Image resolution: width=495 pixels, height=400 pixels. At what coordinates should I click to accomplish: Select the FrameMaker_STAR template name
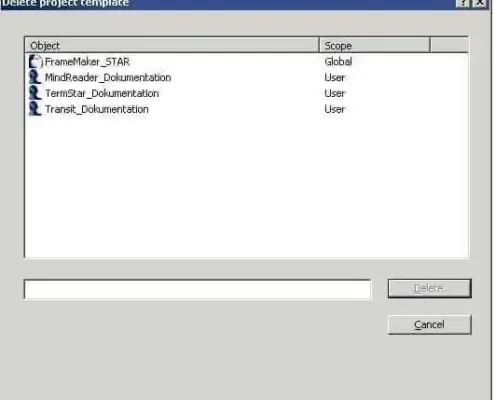(x=87, y=62)
